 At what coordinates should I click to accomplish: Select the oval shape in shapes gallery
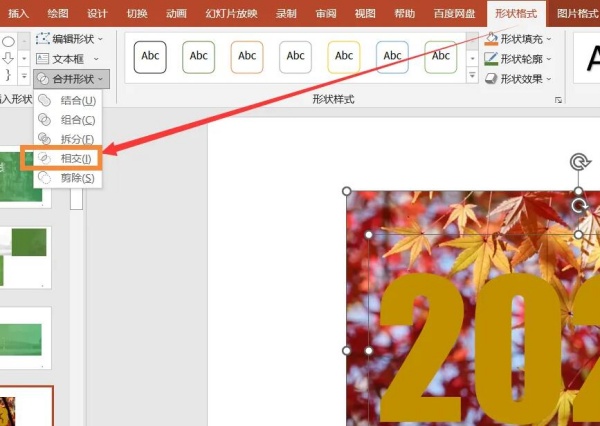point(8,41)
